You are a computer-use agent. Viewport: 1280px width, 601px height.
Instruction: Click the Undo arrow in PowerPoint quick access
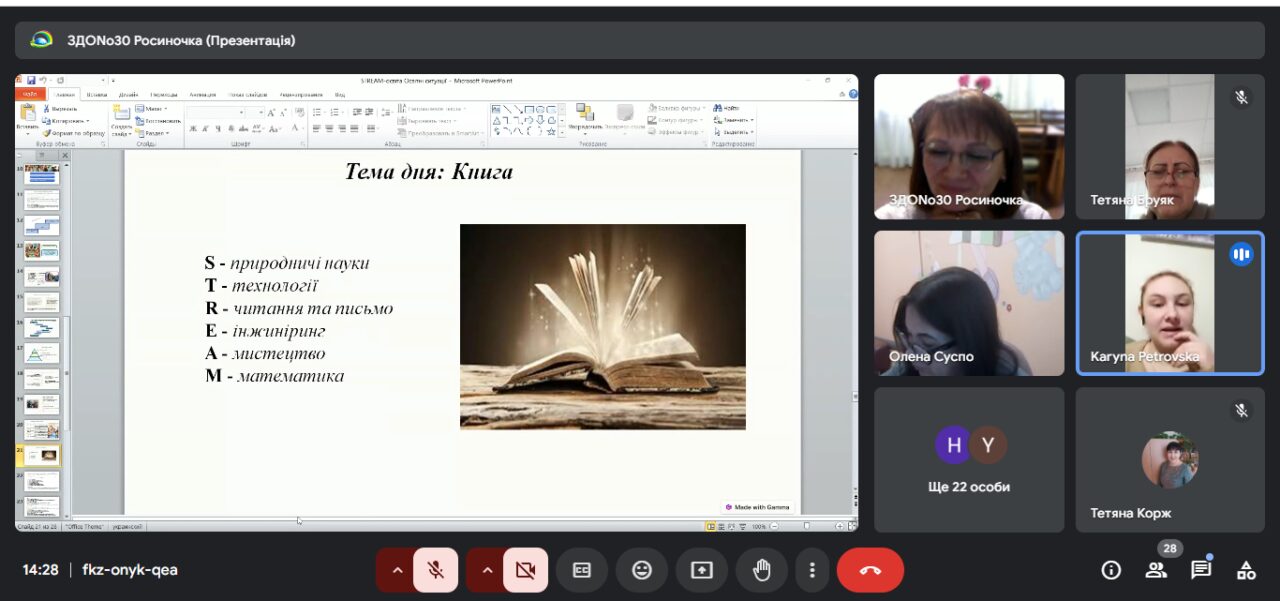pos(43,80)
